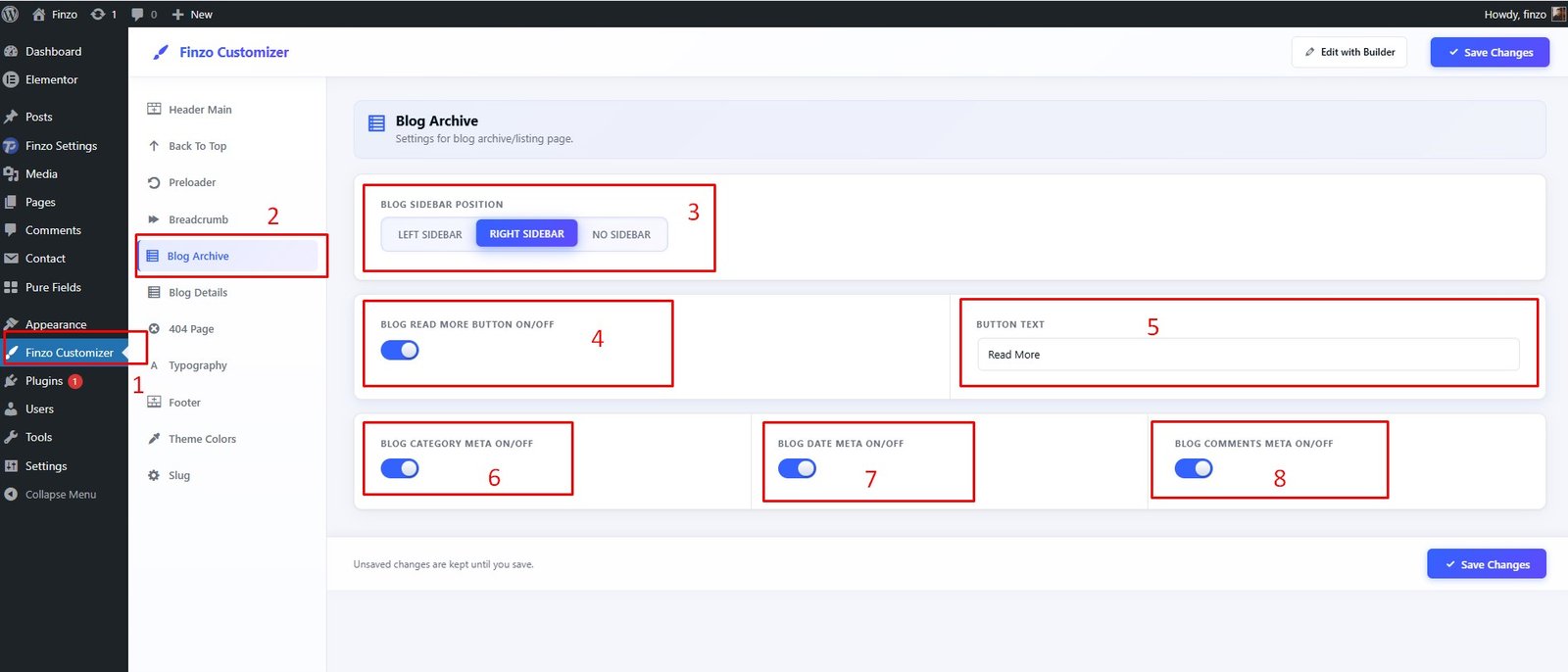This screenshot has height=672, width=1568.
Task: Click the Finzo Customizer title
Action: 234,52
